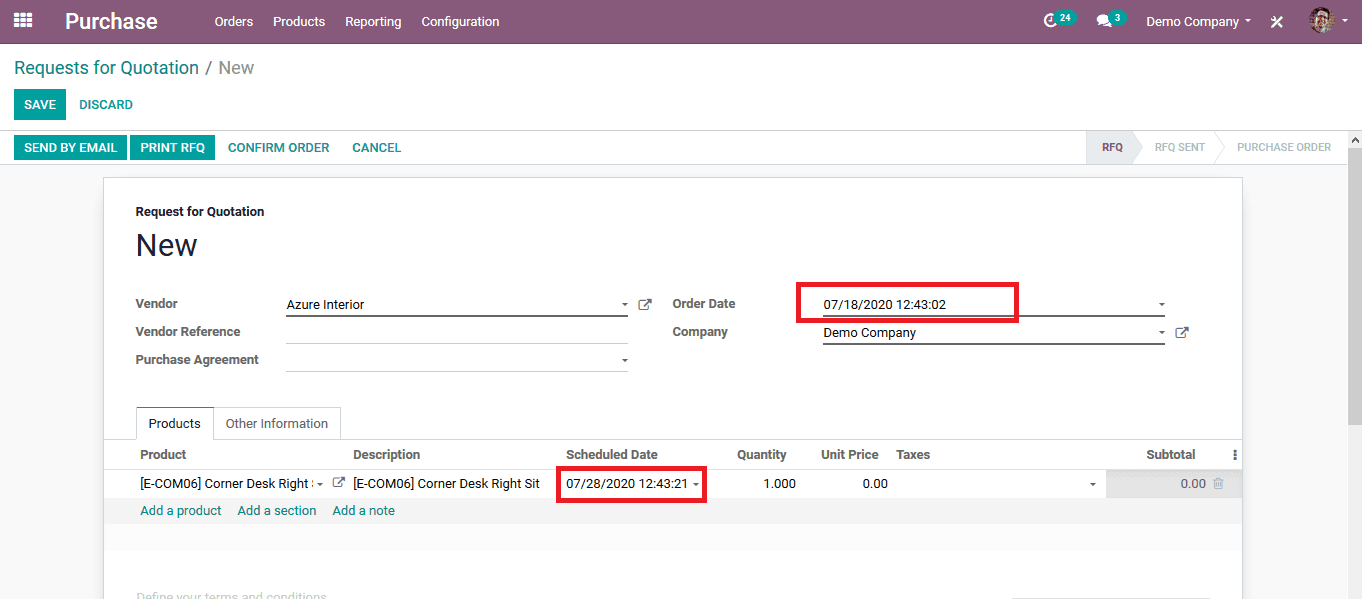Switch to the Products tab
This screenshot has height=599, width=1363.
click(x=175, y=423)
